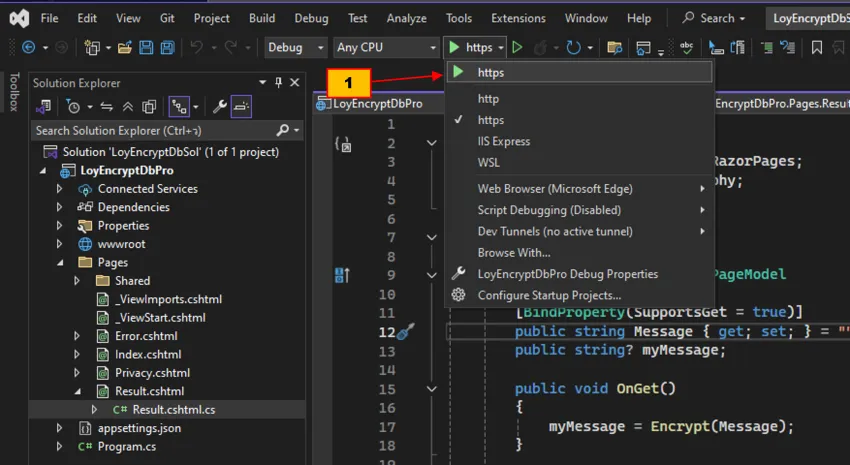The image size is (850, 465).
Task: Toggle Show All Files in Solution Explorer
Action: click(149, 106)
